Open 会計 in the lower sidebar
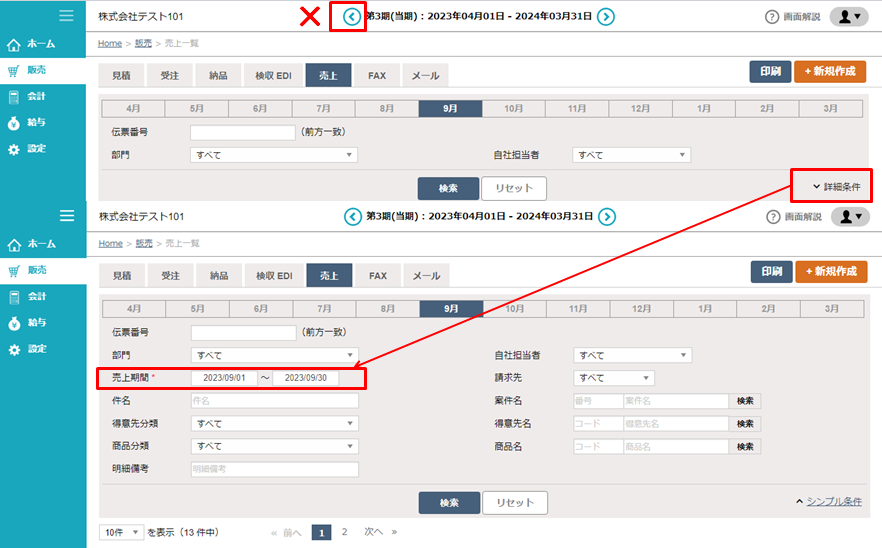 coord(36,297)
